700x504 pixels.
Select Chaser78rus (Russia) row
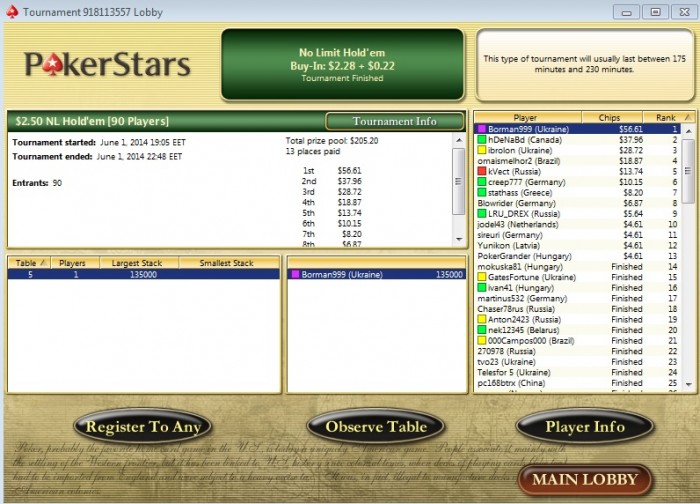pos(578,309)
